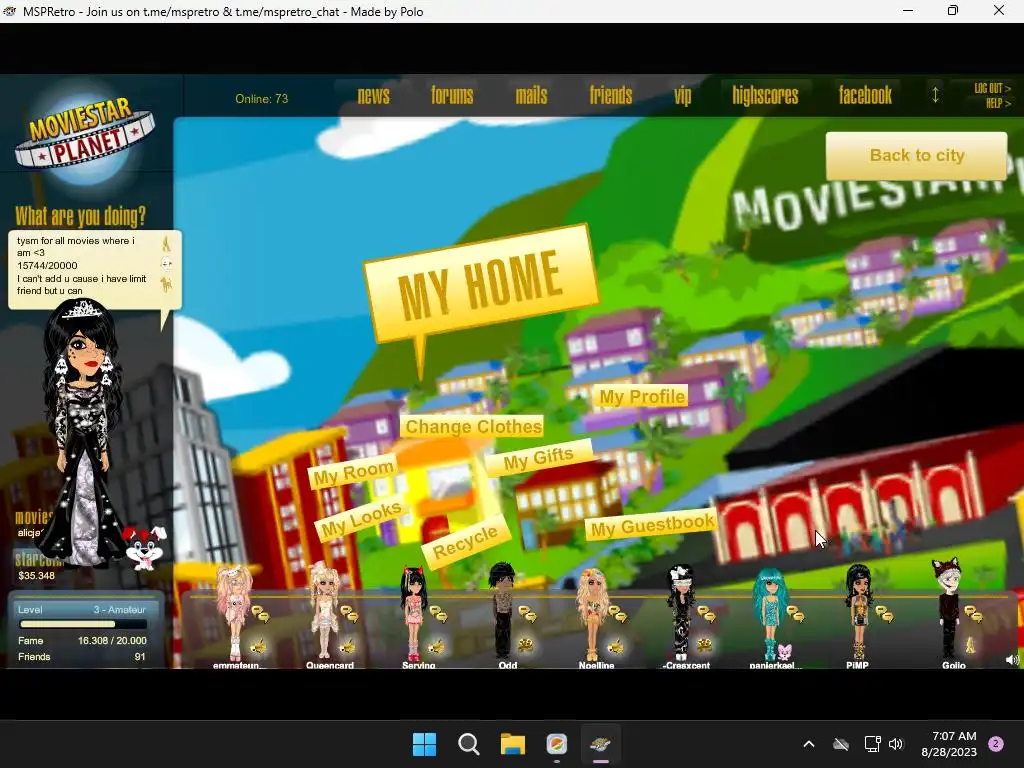The width and height of the screenshot is (1024, 768).
Task: Open Change Clothes
Action: (472, 426)
